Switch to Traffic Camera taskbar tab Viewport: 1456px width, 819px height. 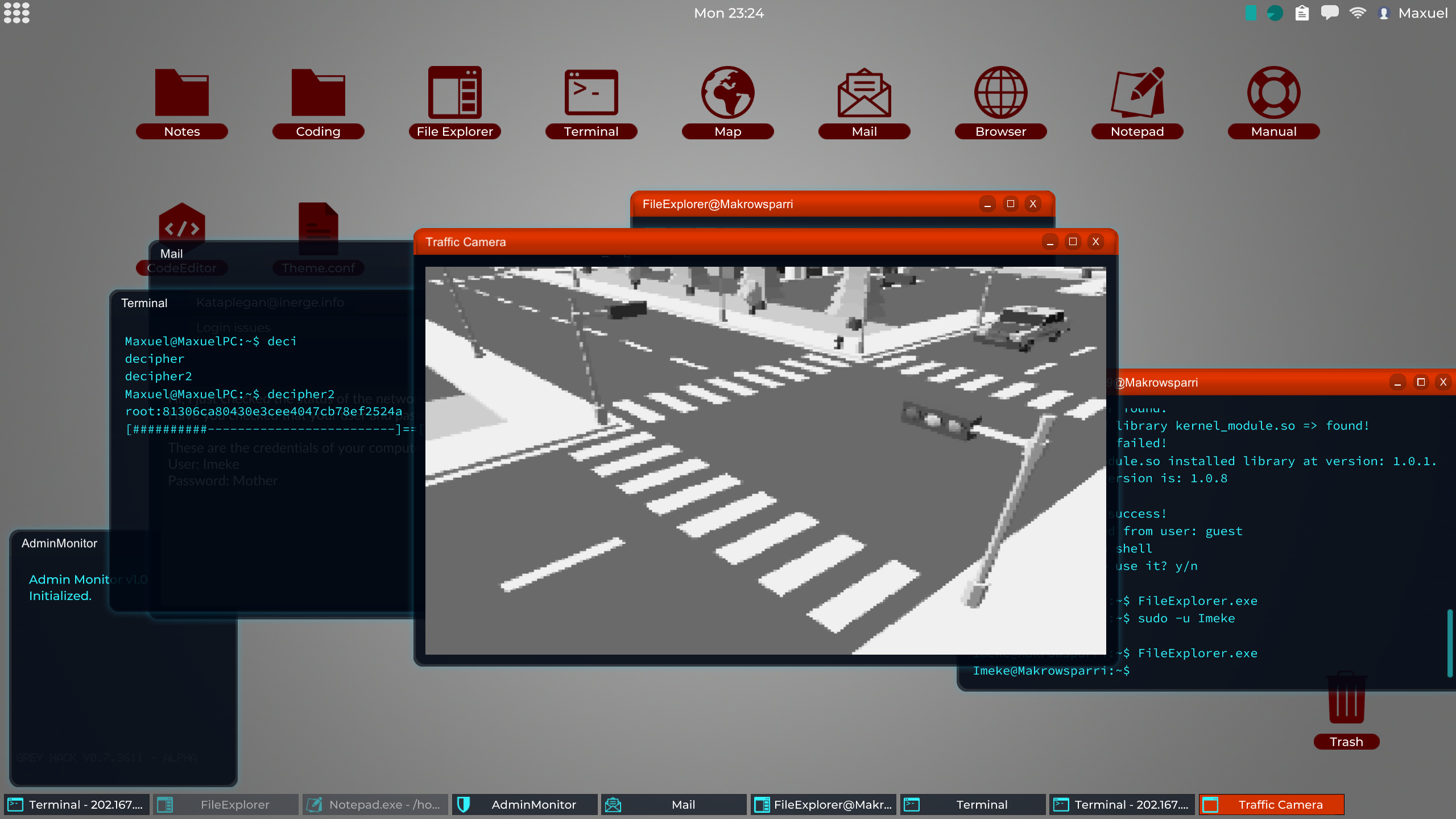point(1271,804)
